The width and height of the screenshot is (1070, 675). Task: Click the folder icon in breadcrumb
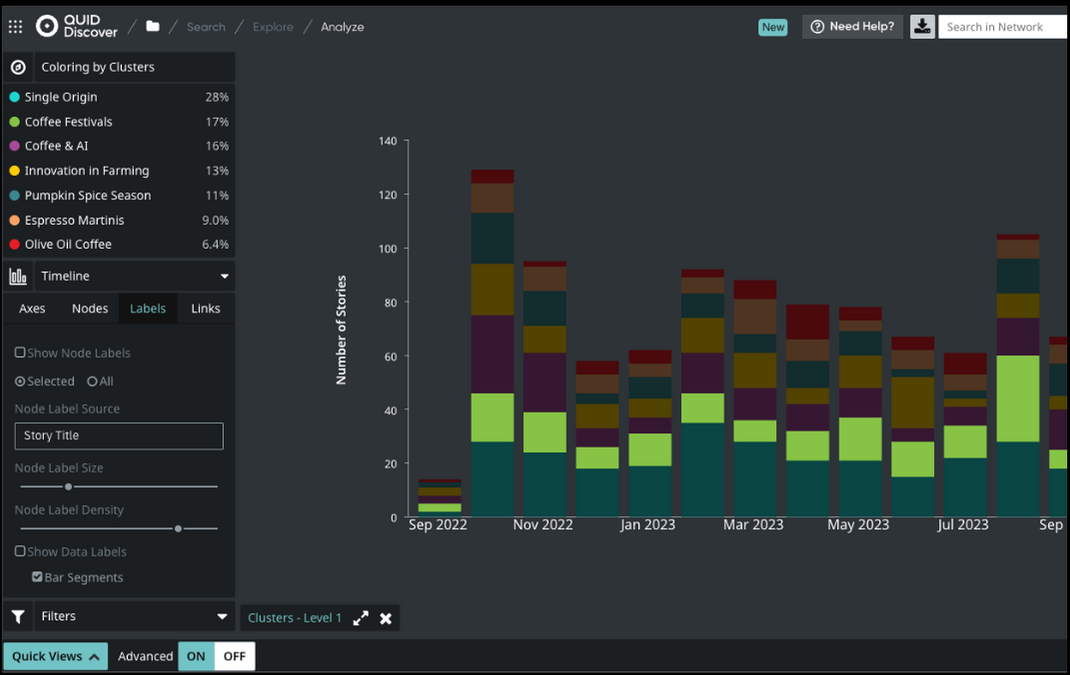pos(153,26)
